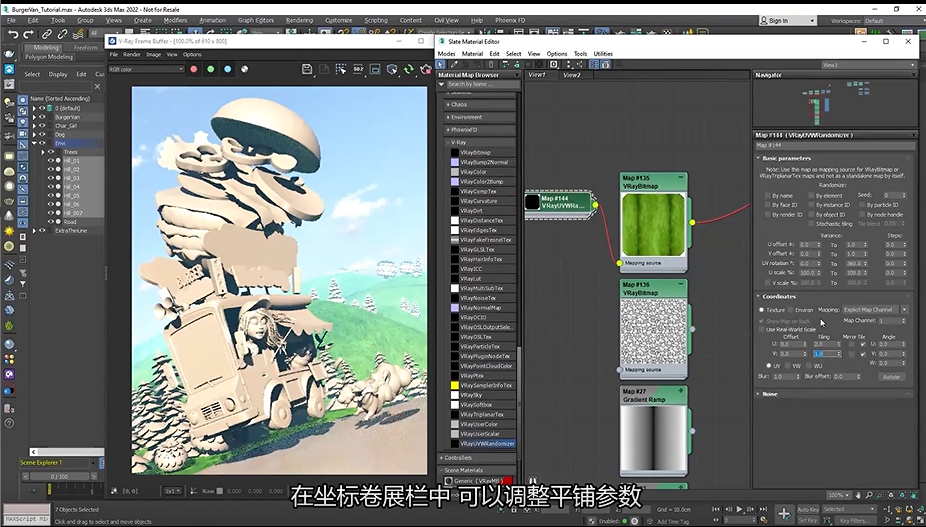
Task: Open the RGB color channel dropdown
Action: click(x=146, y=69)
